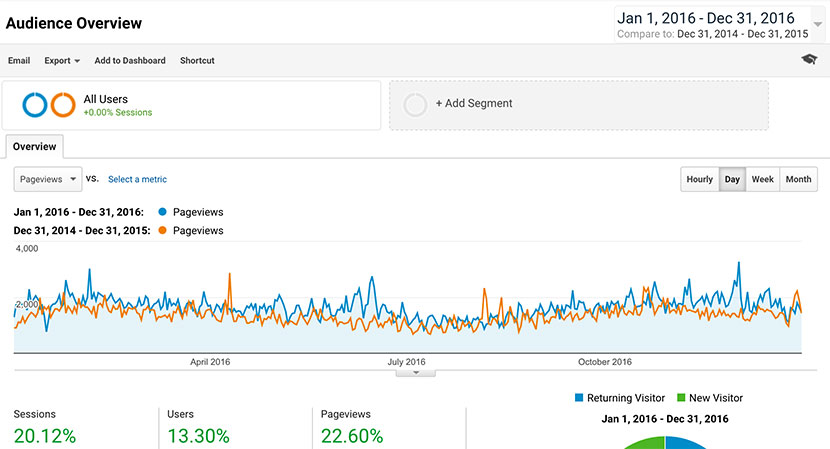
Task: Click the April 2016 axis label
Action: pyautogui.click(x=210, y=362)
